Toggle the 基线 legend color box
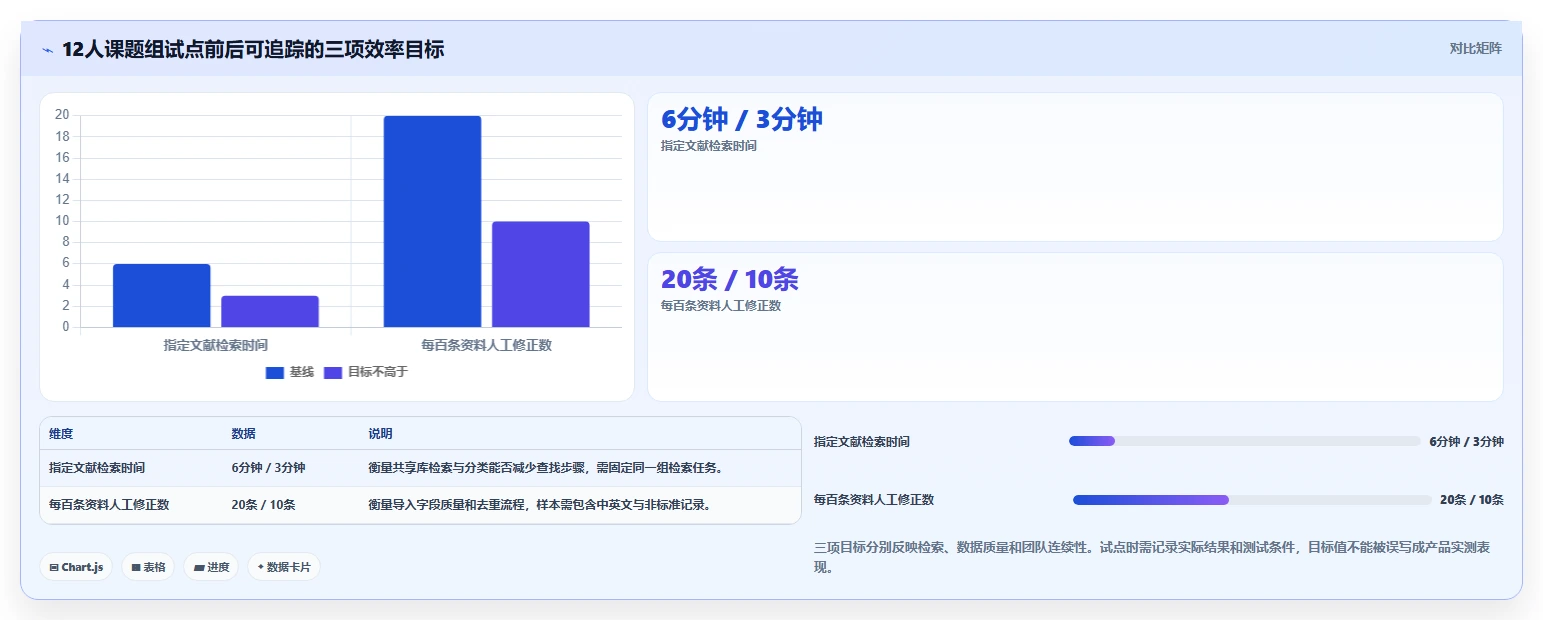The width and height of the screenshot is (1543, 620). [274, 372]
